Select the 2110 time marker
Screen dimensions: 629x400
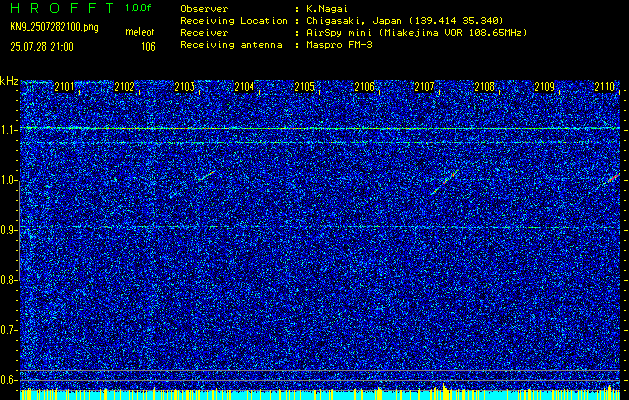tap(605, 87)
